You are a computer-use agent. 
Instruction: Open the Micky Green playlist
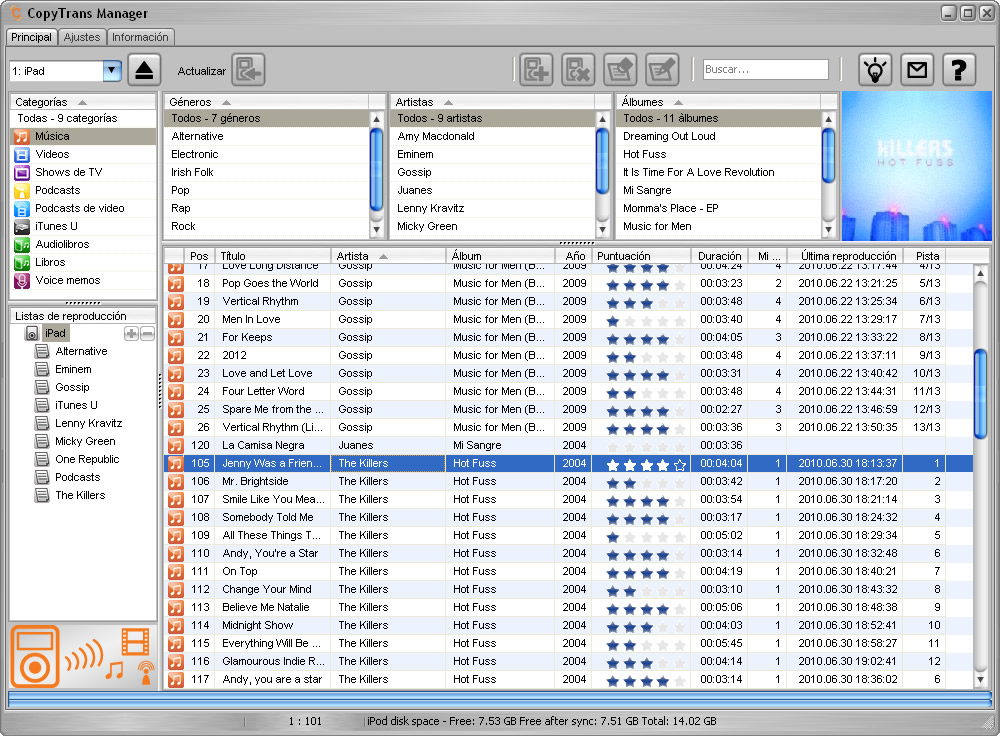point(85,441)
